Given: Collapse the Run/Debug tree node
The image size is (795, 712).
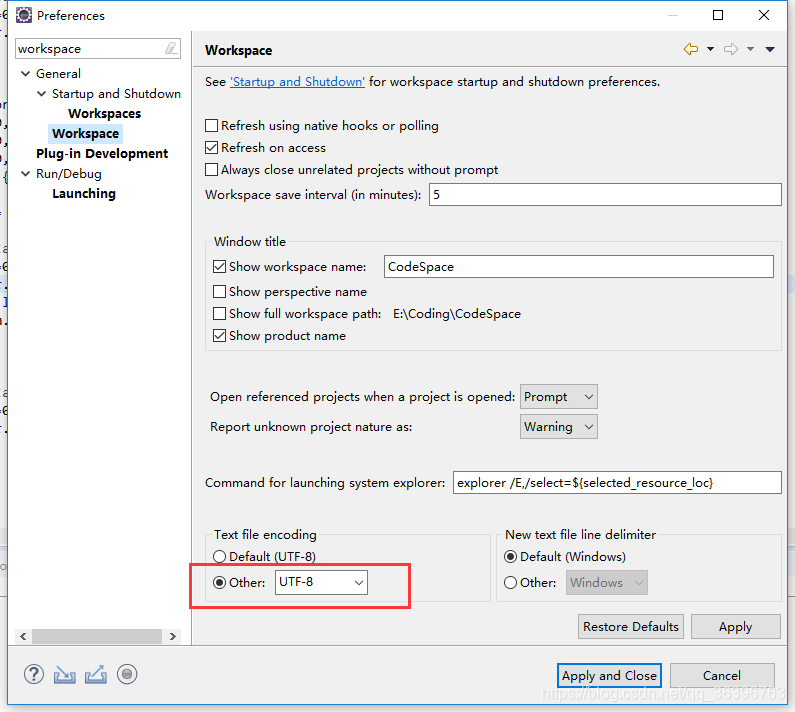Looking at the screenshot, I should coord(25,174).
